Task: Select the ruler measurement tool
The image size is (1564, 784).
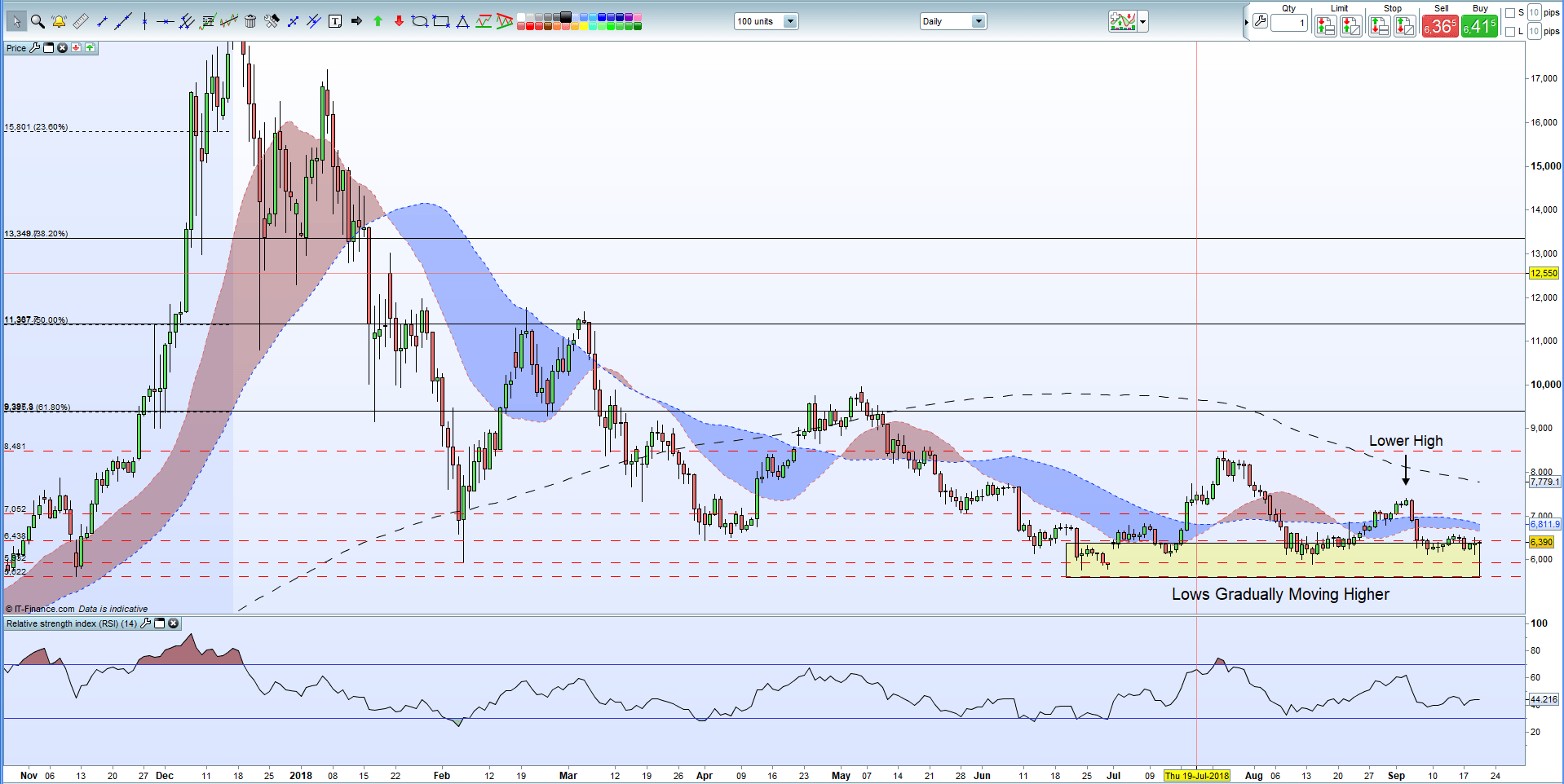Action: (x=81, y=21)
